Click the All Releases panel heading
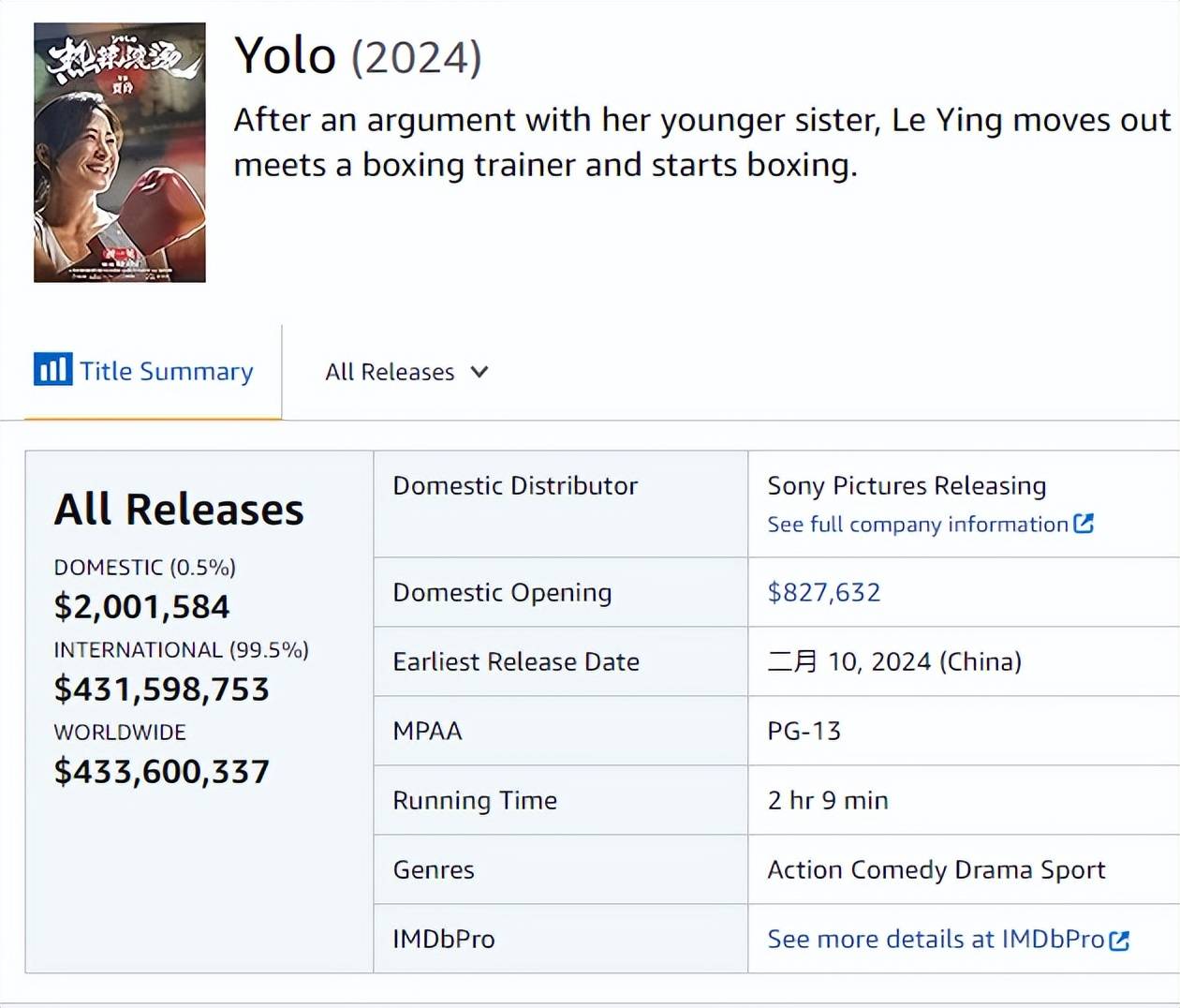 coord(179,510)
